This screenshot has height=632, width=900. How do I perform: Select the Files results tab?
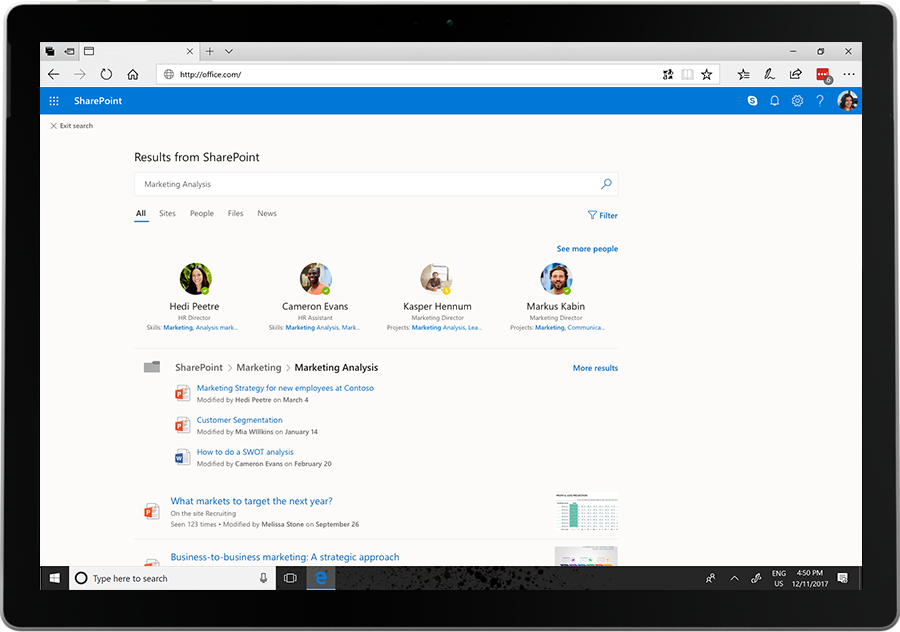pos(235,213)
